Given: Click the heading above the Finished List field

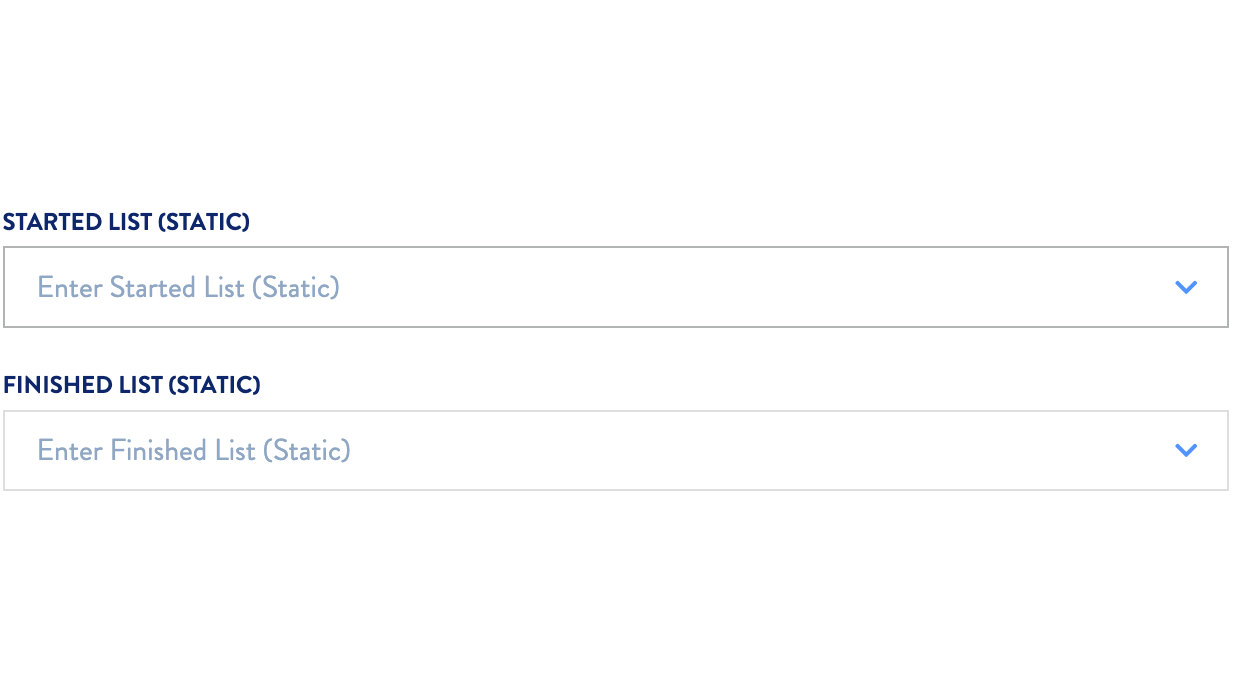Looking at the screenshot, I should coord(132,385).
